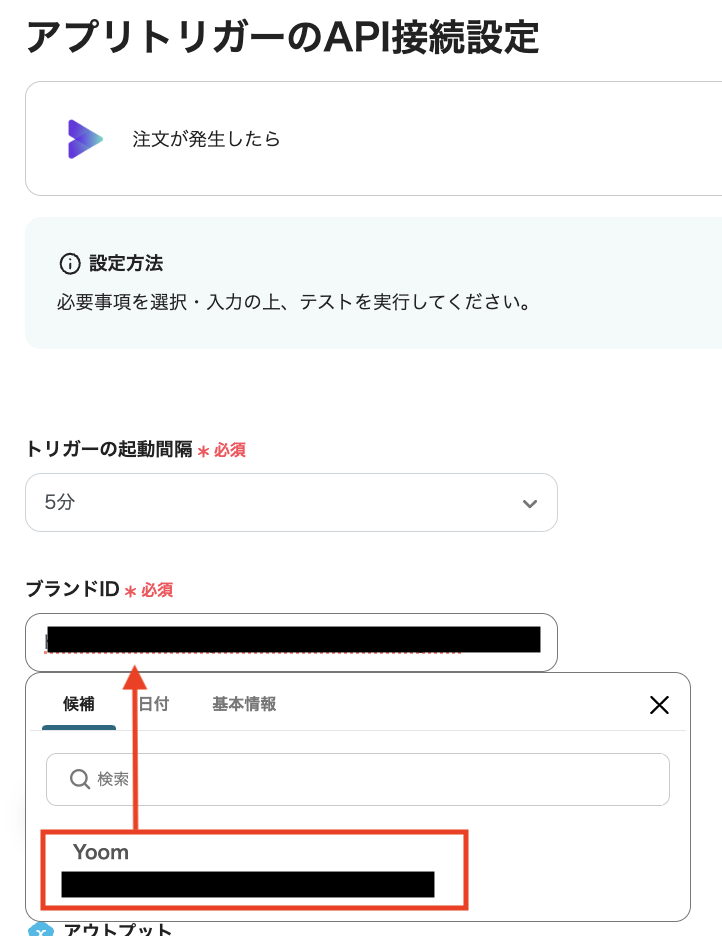Select the Yoom candidate entry
This screenshot has height=936, width=722.
tap(101, 852)
